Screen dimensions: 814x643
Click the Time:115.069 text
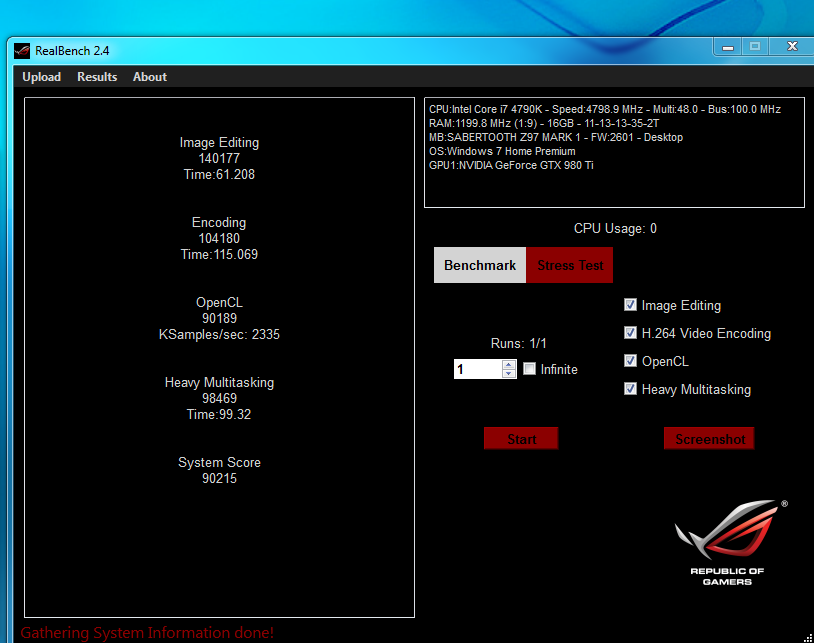pyautogui.click(x=219, y=255)
